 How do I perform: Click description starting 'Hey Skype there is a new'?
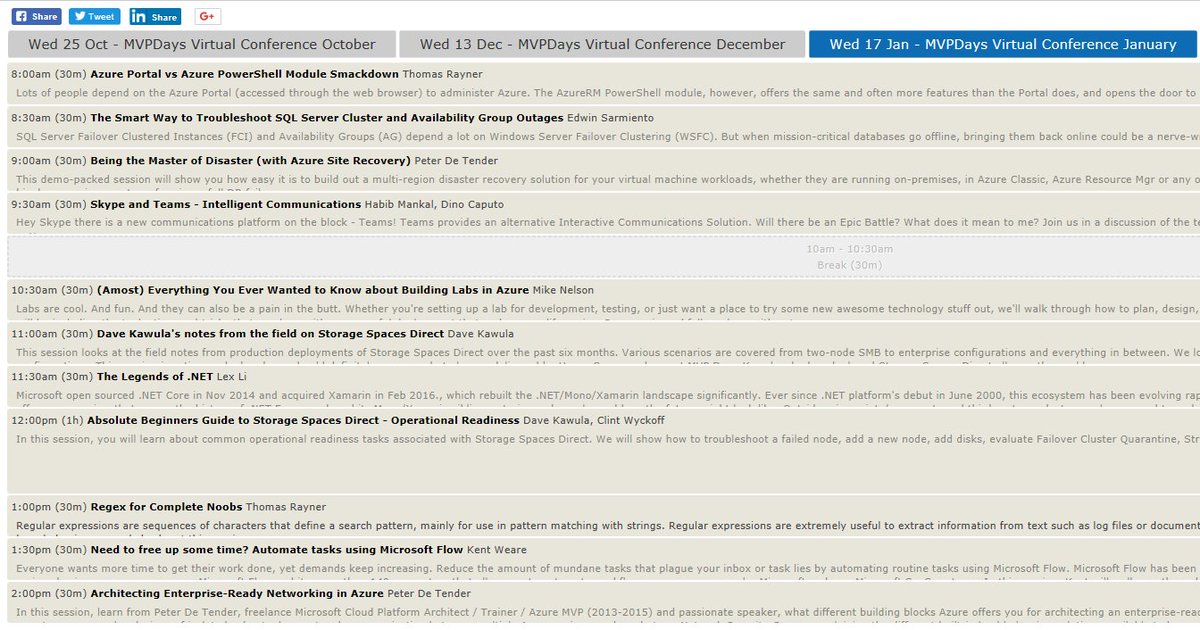pyautogui.click(x=608, y=222)
